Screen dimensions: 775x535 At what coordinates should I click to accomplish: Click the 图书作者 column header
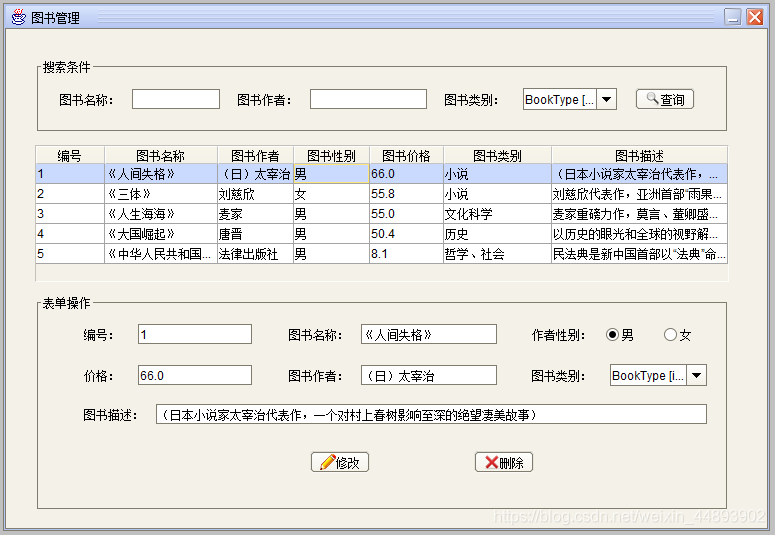click(255, 155)
